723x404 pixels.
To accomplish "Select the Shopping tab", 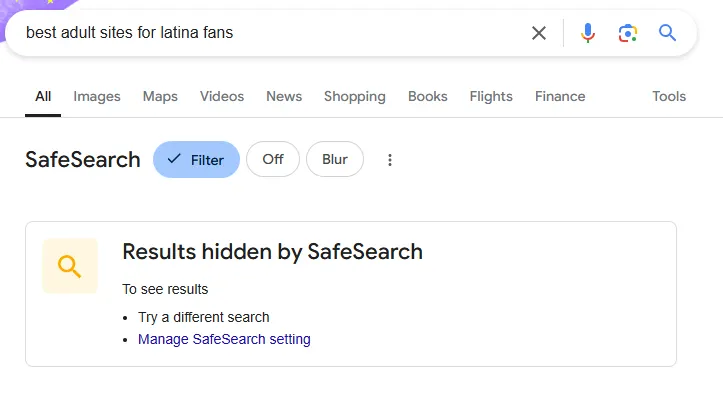I will (354, 97).
